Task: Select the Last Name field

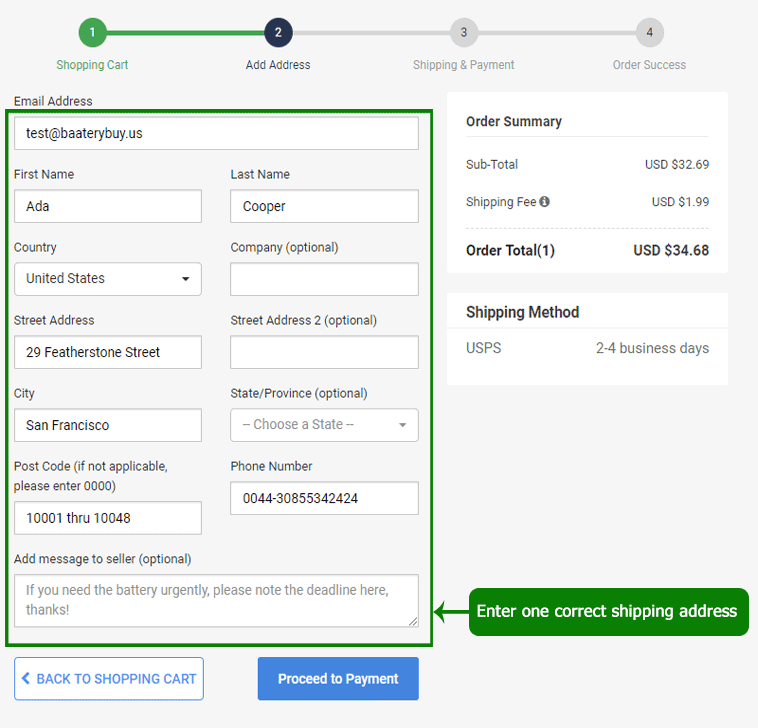Action: (x=324, y=206)
